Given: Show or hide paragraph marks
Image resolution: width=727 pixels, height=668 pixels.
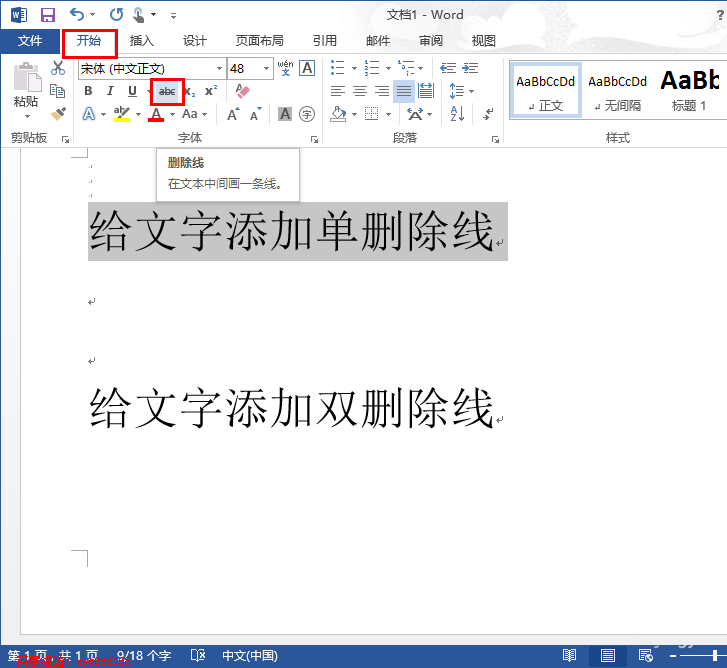Looking at the screenshot, I should click(488, 114).
